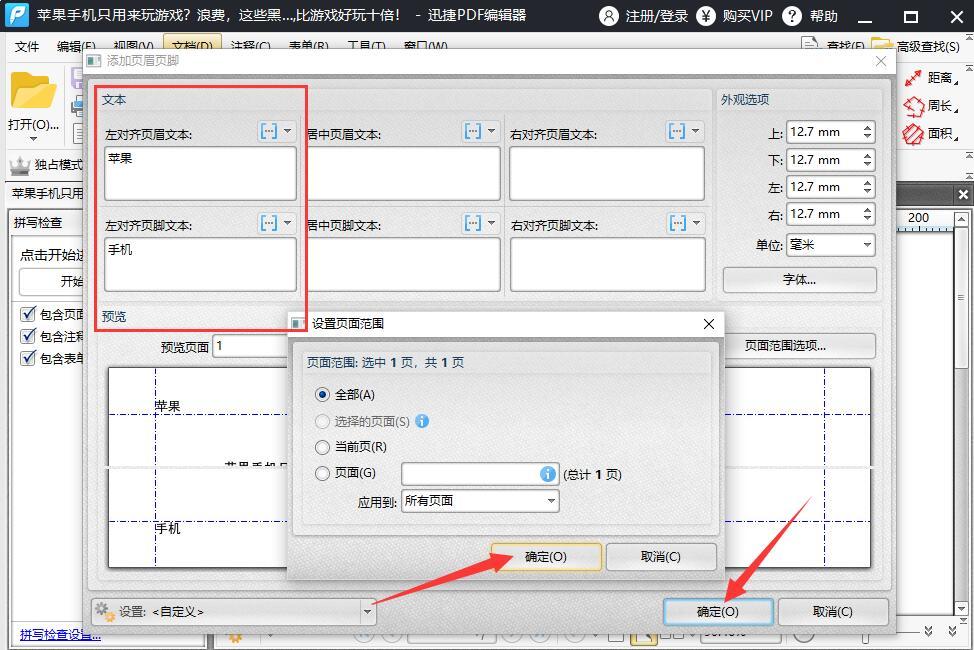Click the distance measurement tool icon

tap(913, 78)
